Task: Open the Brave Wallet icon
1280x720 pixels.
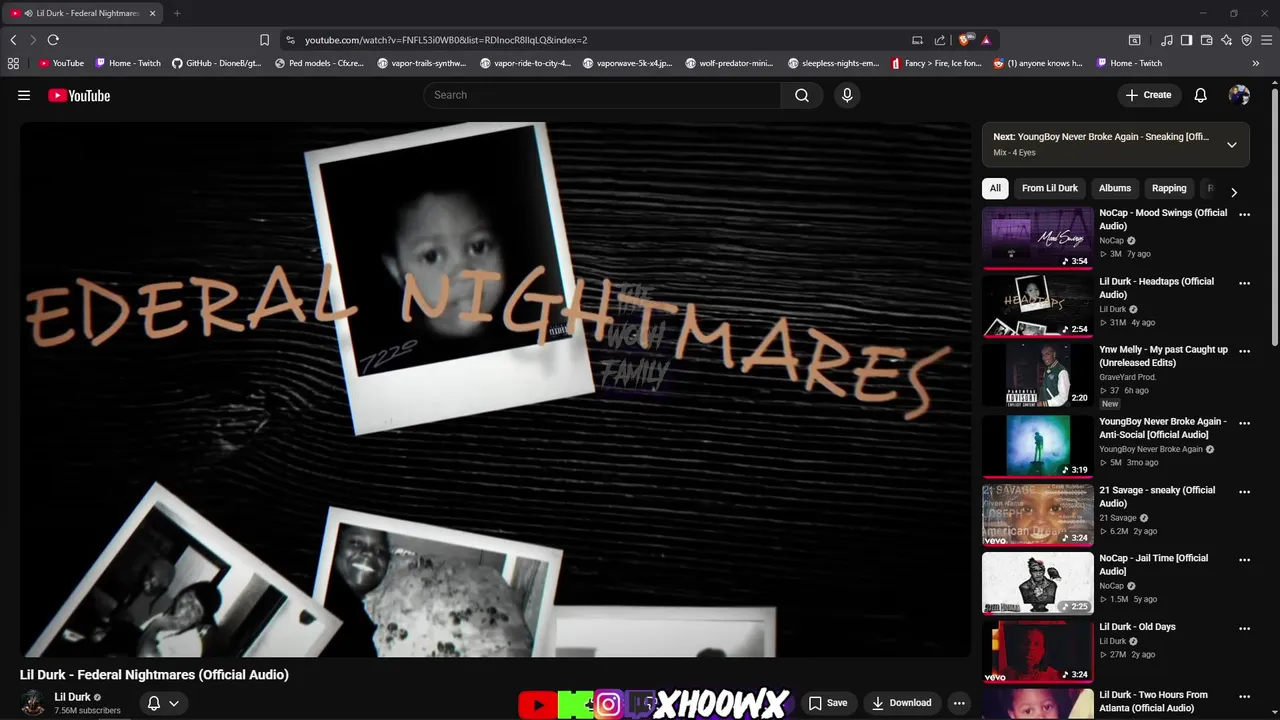Action: 1206,40
